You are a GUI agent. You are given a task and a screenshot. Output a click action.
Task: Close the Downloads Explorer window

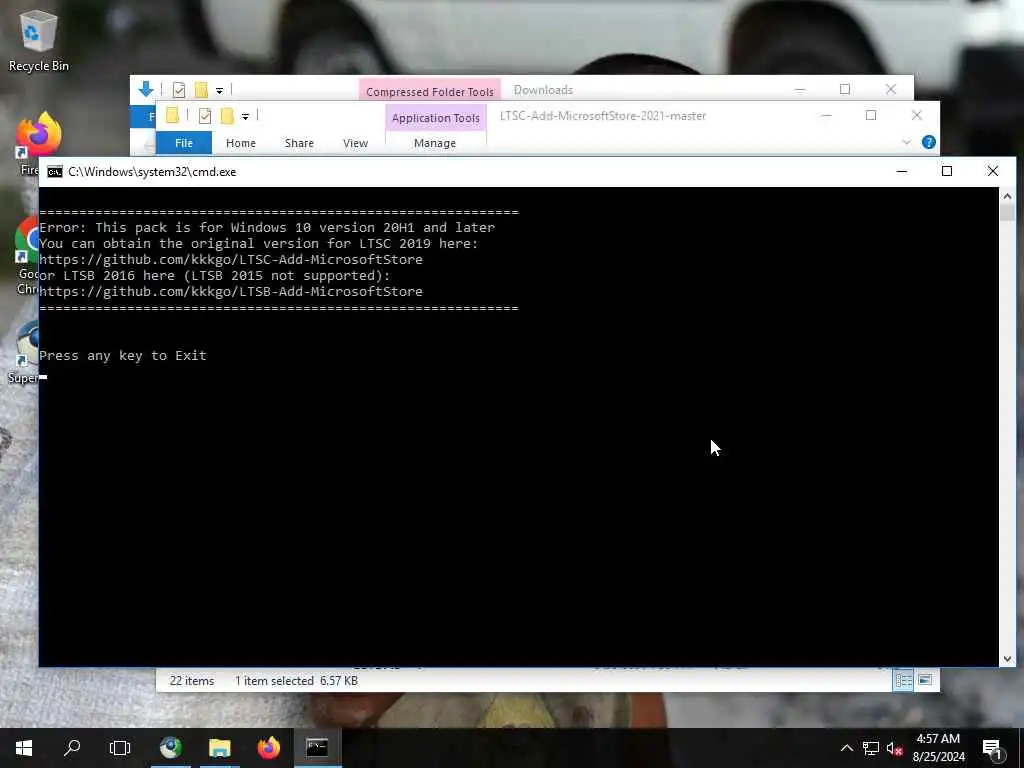click(x=891, y=89)
